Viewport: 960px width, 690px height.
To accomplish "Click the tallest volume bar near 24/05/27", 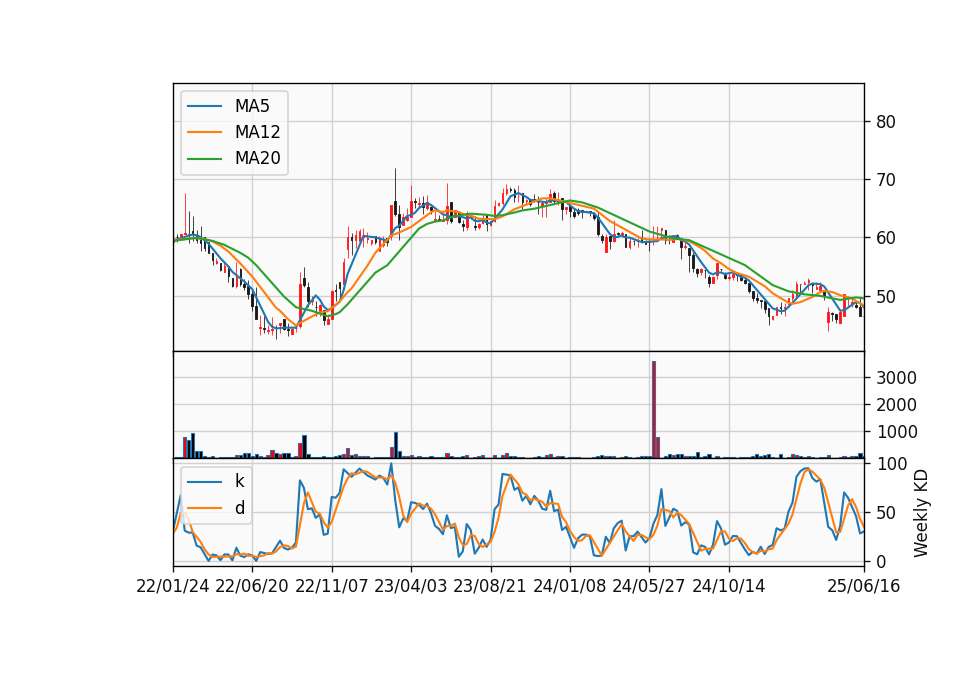I will tap(654, 410).
